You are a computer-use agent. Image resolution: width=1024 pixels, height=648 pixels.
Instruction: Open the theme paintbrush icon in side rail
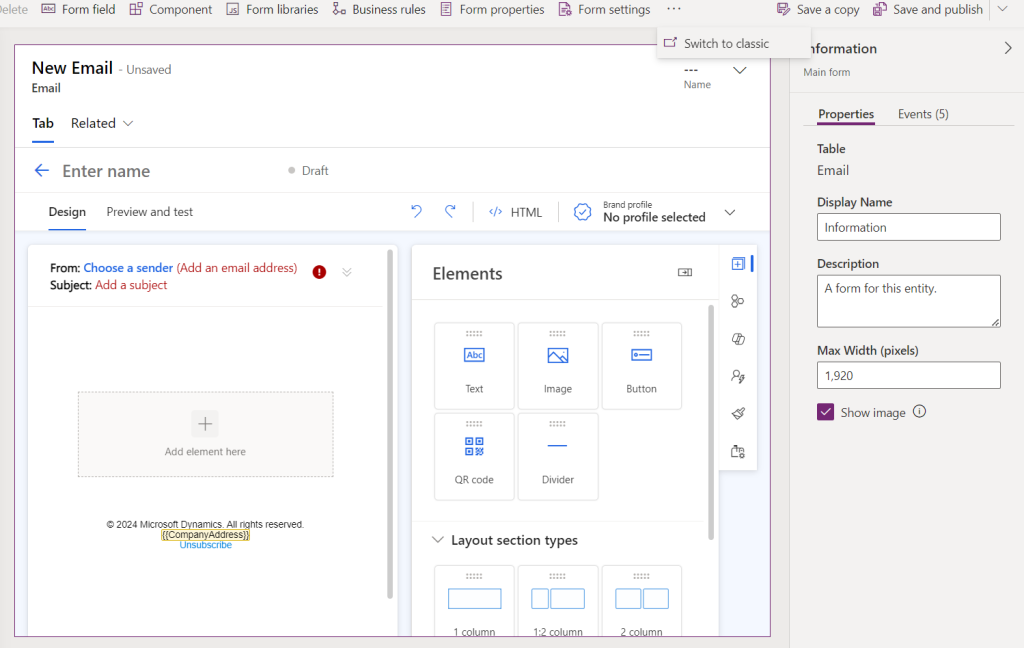point(738,413)
